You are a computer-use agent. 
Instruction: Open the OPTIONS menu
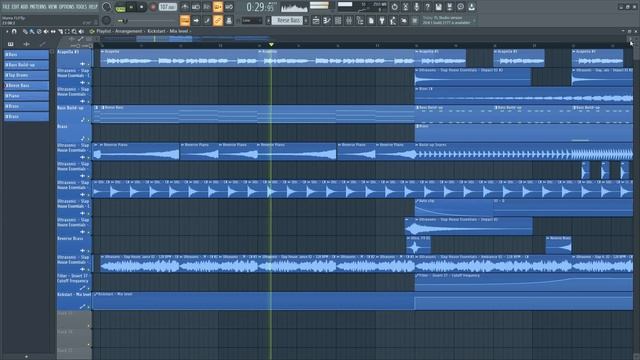pyautogui.click(x=67, y=7)
